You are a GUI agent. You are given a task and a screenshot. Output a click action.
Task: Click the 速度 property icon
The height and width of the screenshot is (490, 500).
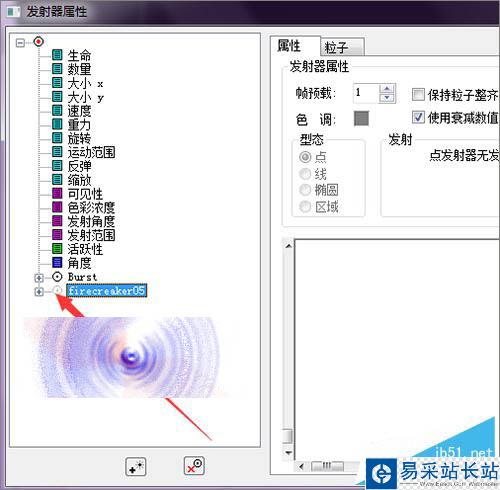(57, 110)
